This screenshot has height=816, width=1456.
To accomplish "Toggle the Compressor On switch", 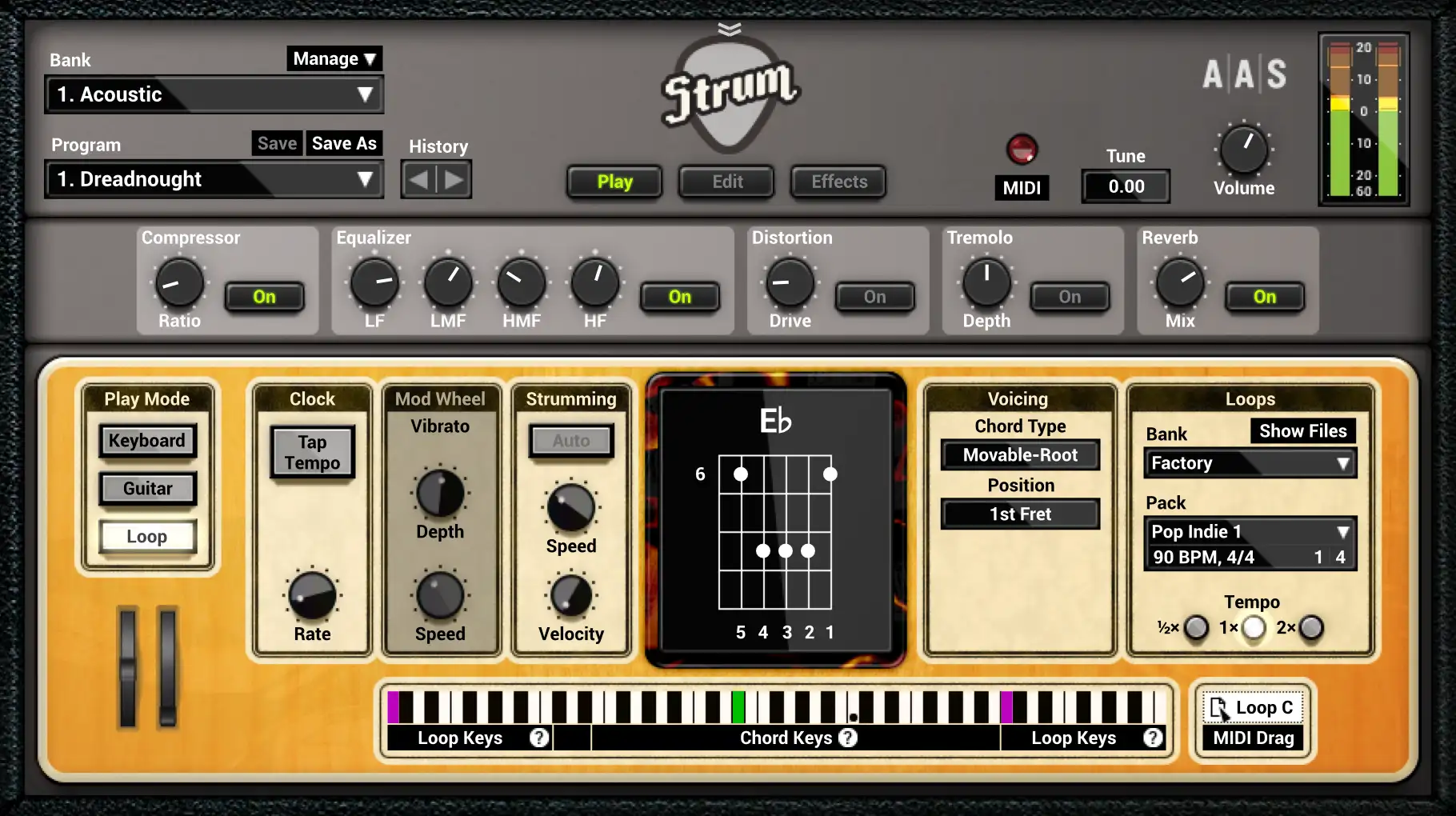I will 264,297.
